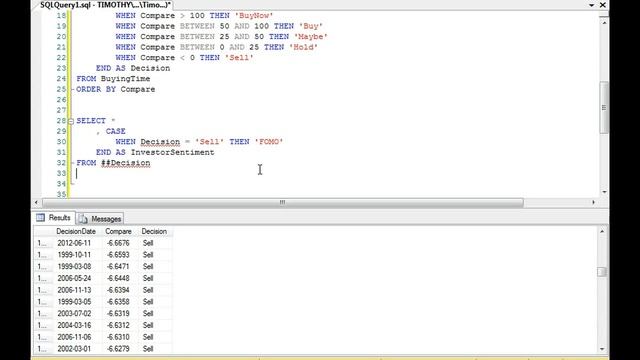Viewport: 640px width, 360px height.
Task: Click the editor vertical scrollbar thumb
Action: coord(604,107)
